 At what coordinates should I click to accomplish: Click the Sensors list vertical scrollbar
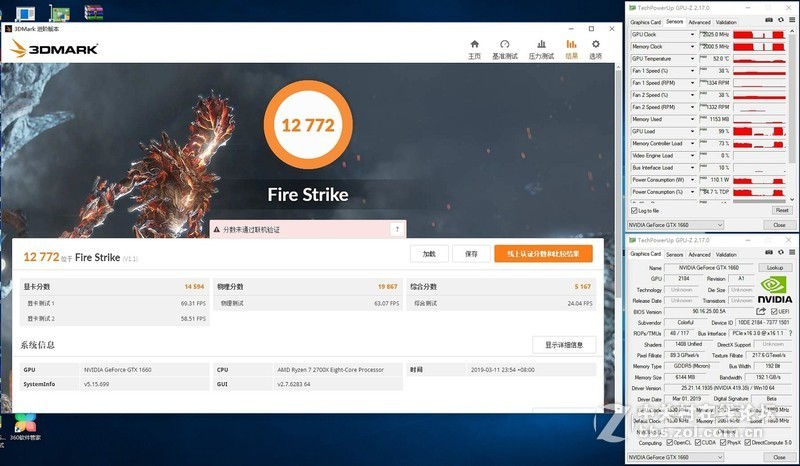792,100
